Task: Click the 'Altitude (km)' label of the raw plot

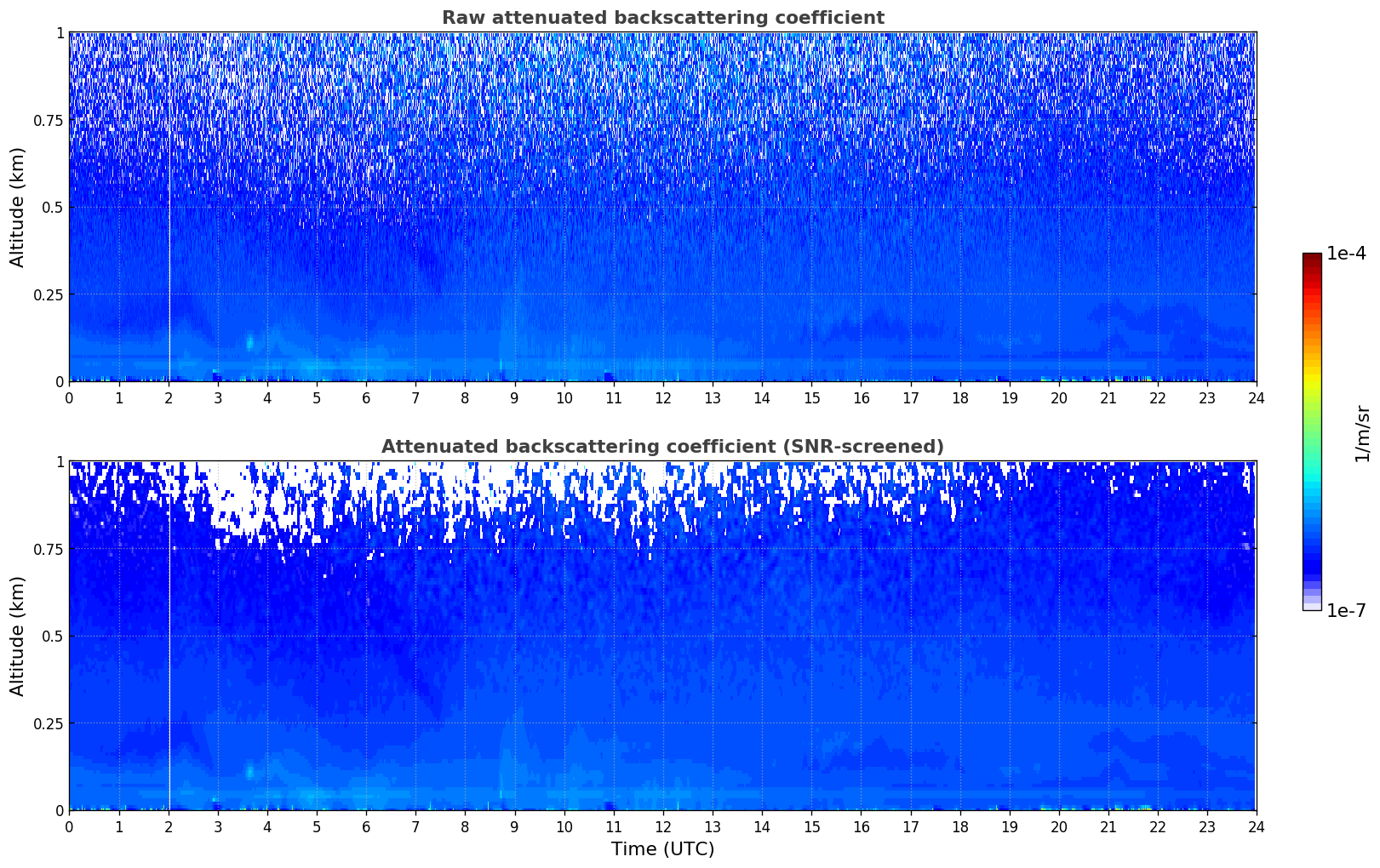Action: point(18,207)
